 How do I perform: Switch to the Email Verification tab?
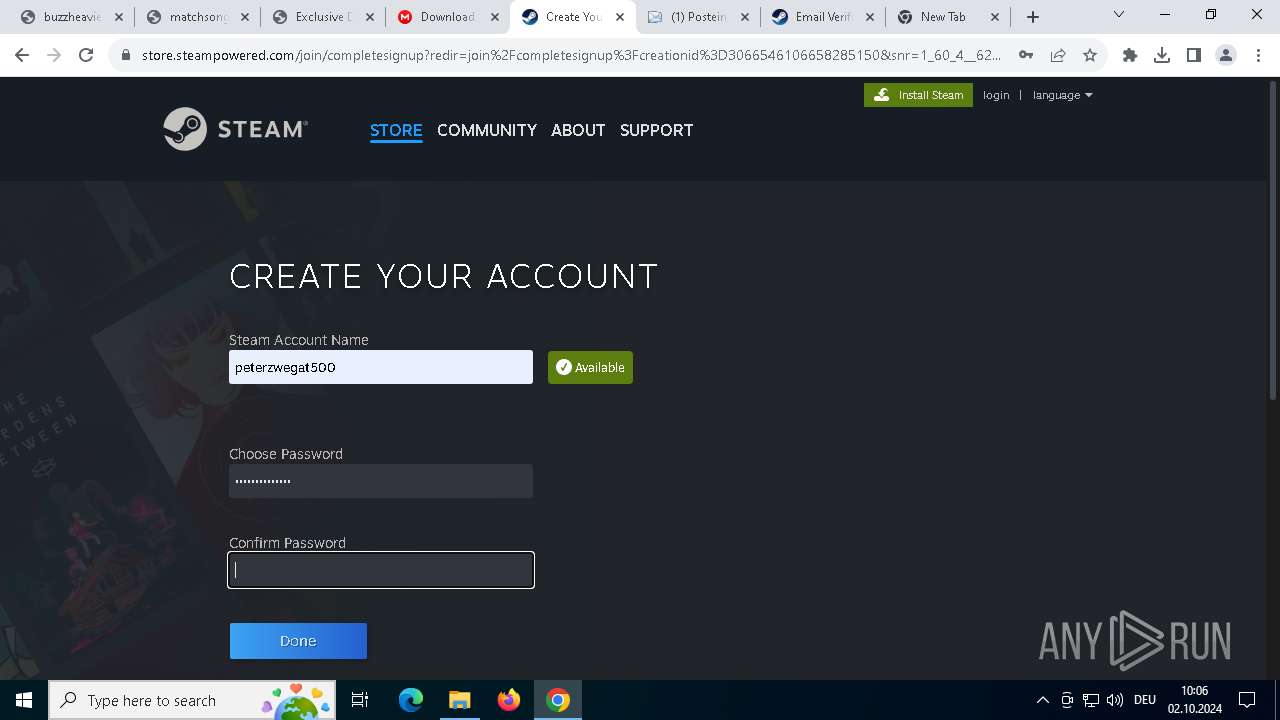pos(822,17)
